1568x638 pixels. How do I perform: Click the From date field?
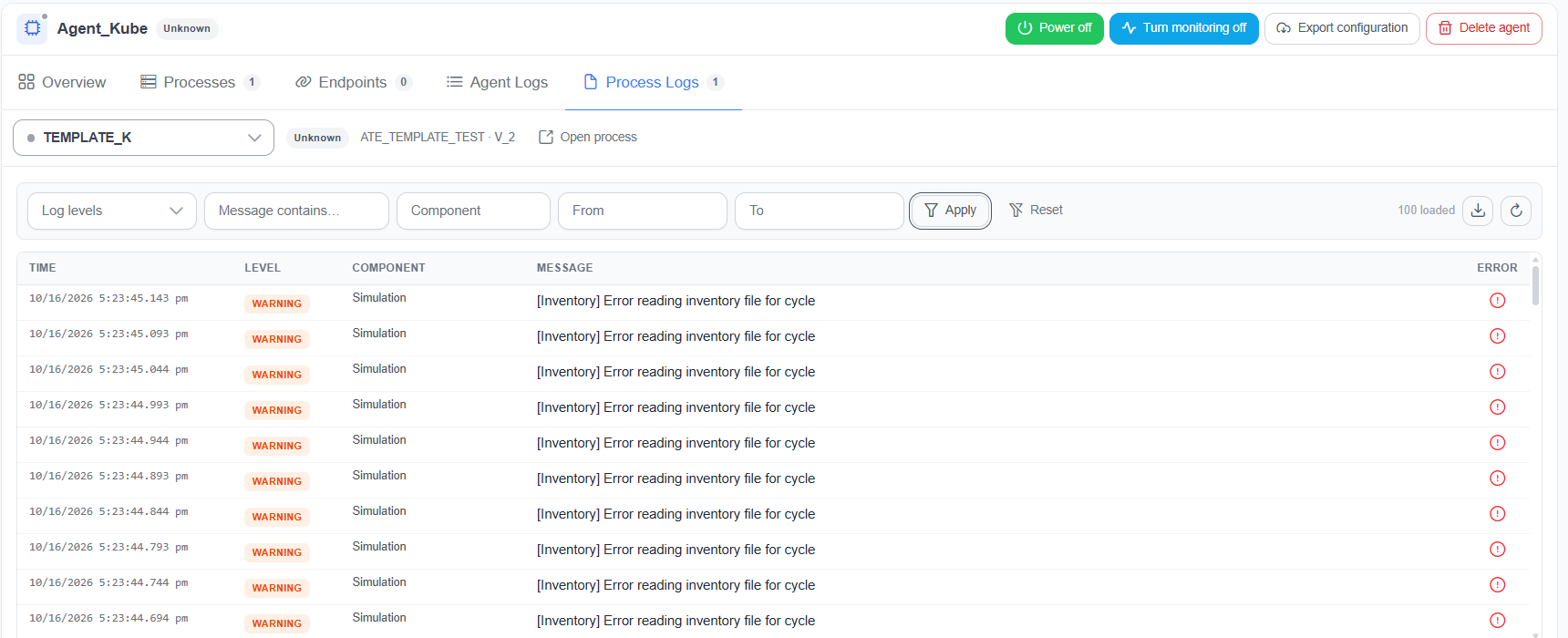(643, 211)
